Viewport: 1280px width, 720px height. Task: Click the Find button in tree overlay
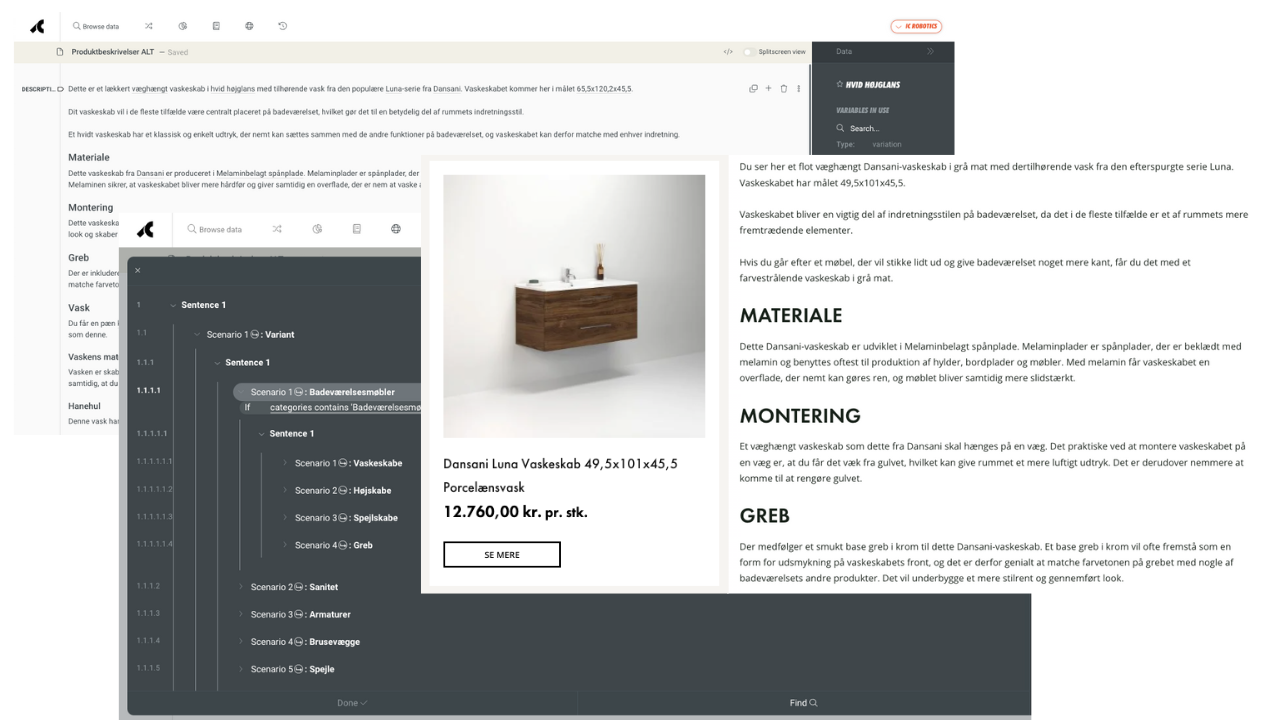tap(803, 703)
